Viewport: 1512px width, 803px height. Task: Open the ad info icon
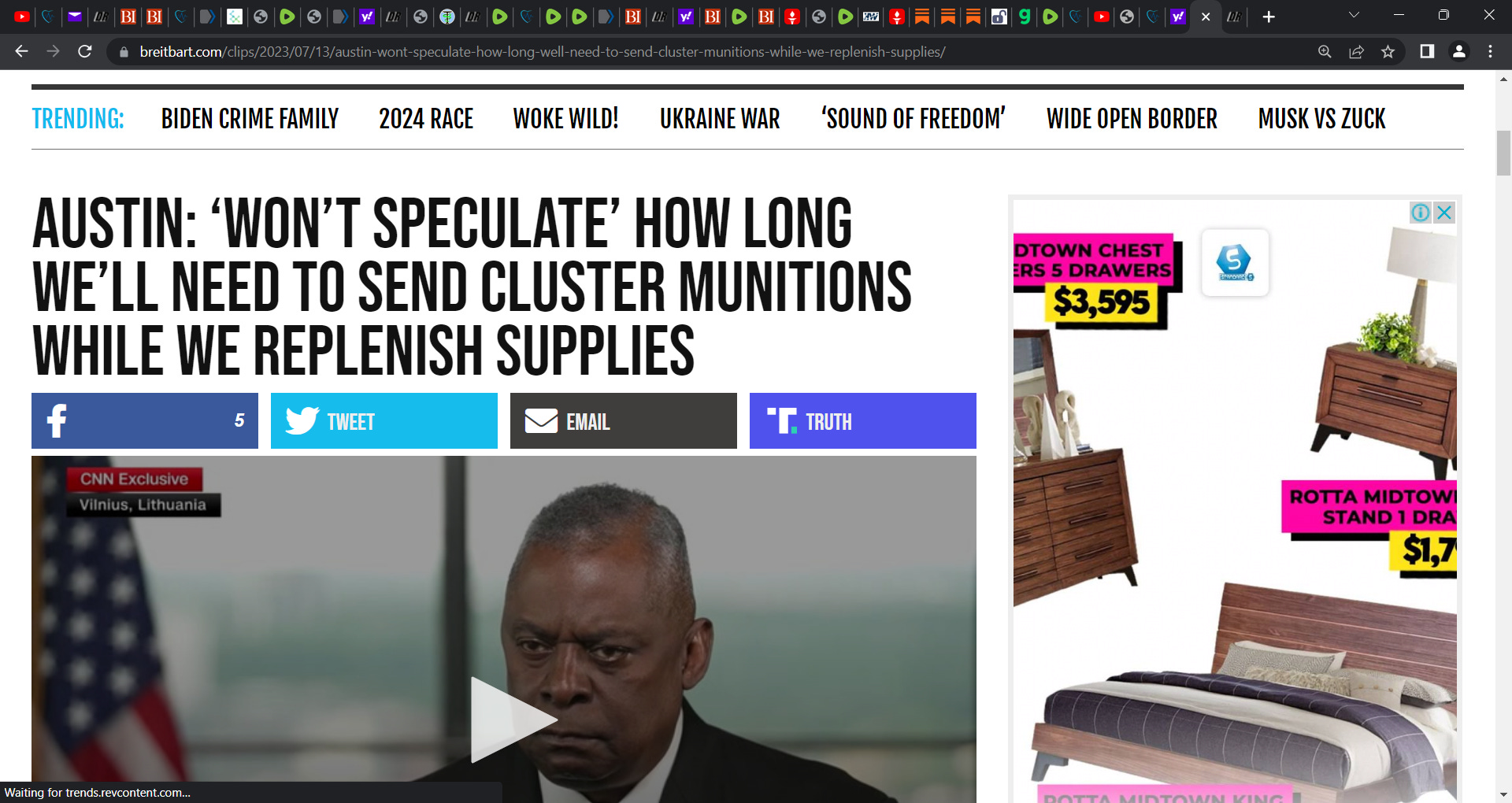pyautogui.click(x=1421, y=213)
